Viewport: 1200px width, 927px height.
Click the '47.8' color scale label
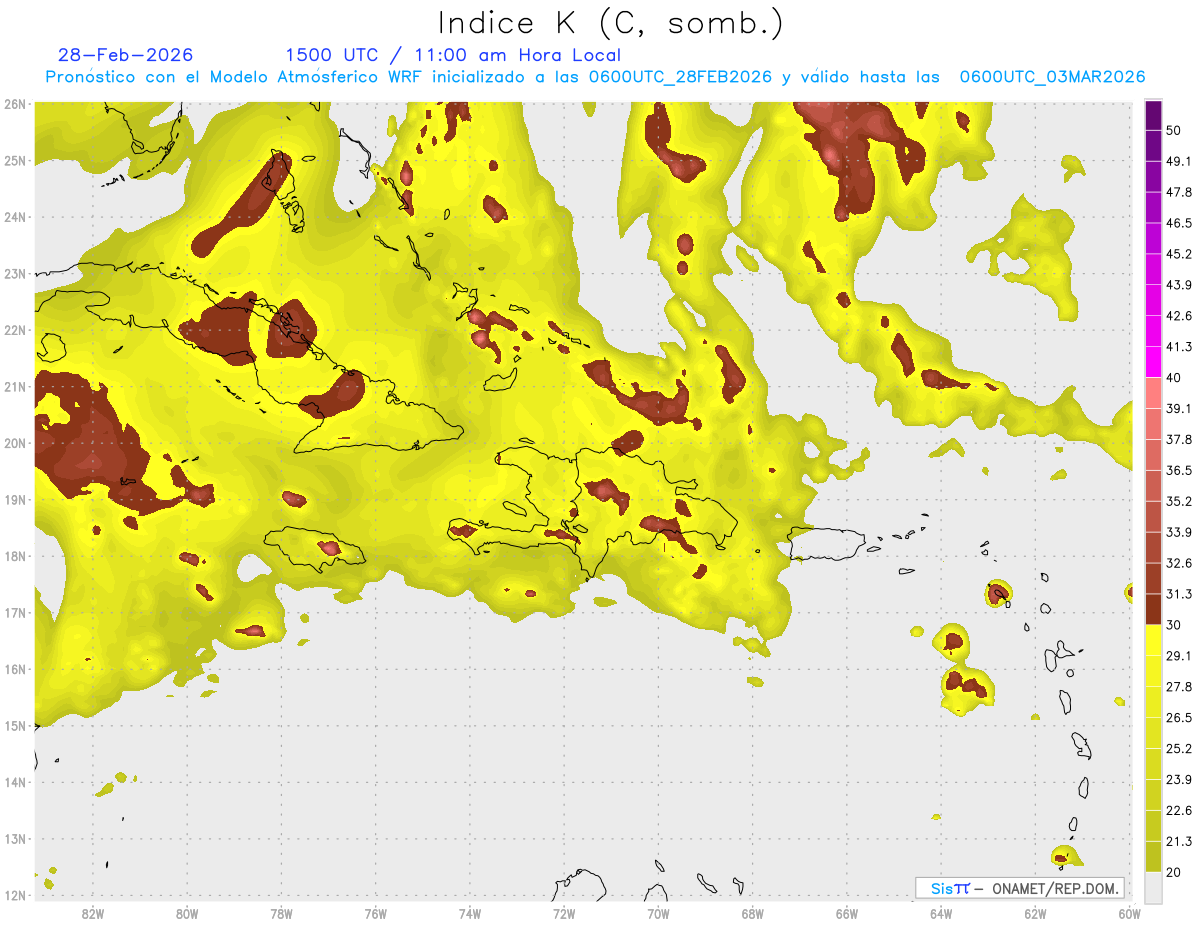tap(1179, 192)
